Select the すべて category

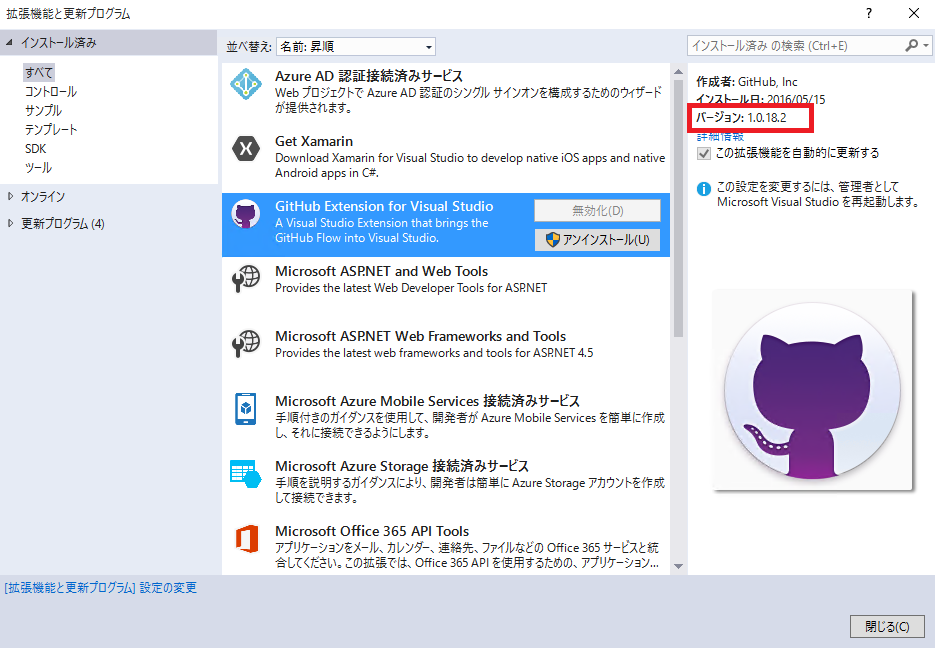click(x=39, y=72)
